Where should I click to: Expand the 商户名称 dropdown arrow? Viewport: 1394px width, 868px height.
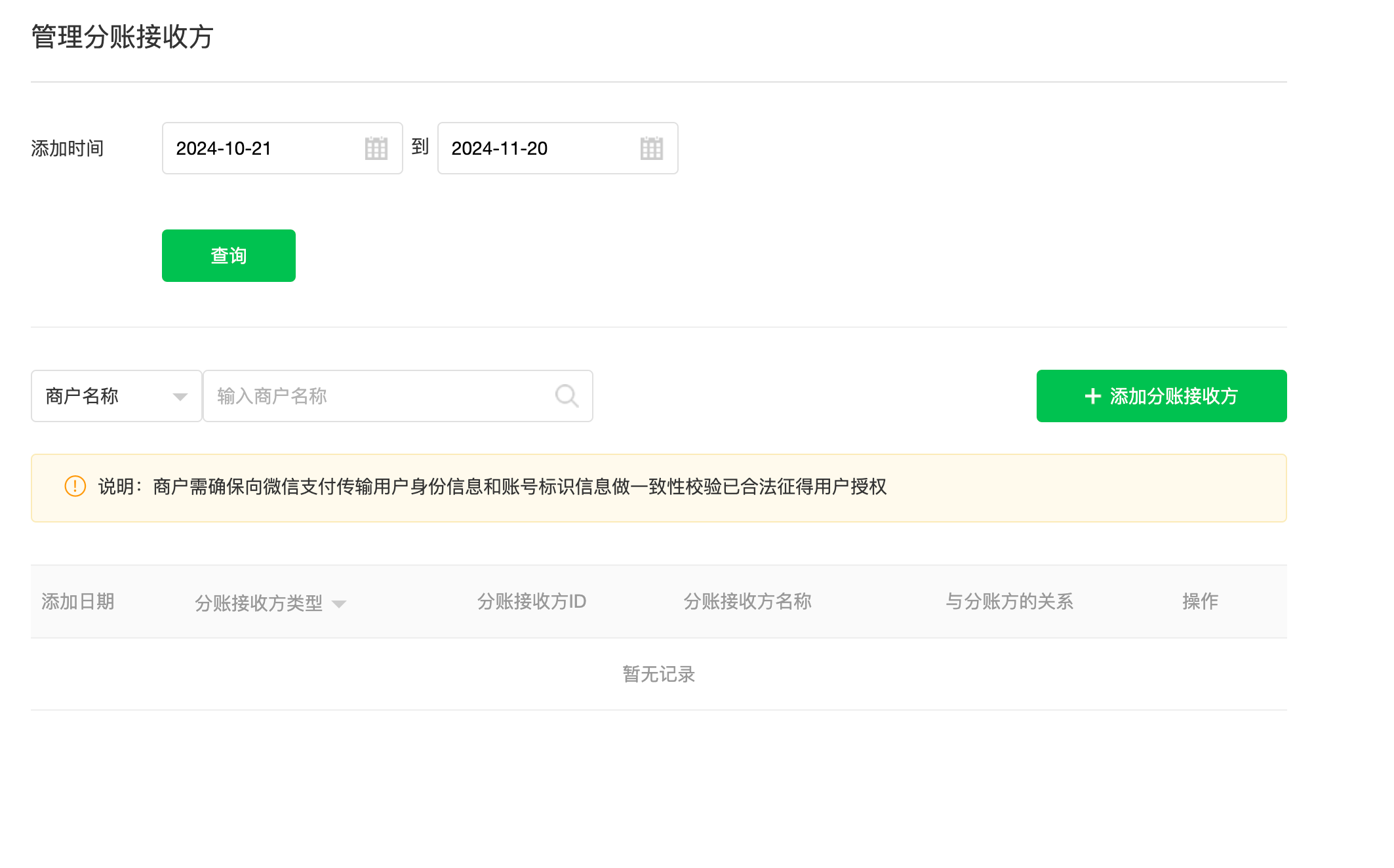[x=180, y=397]
